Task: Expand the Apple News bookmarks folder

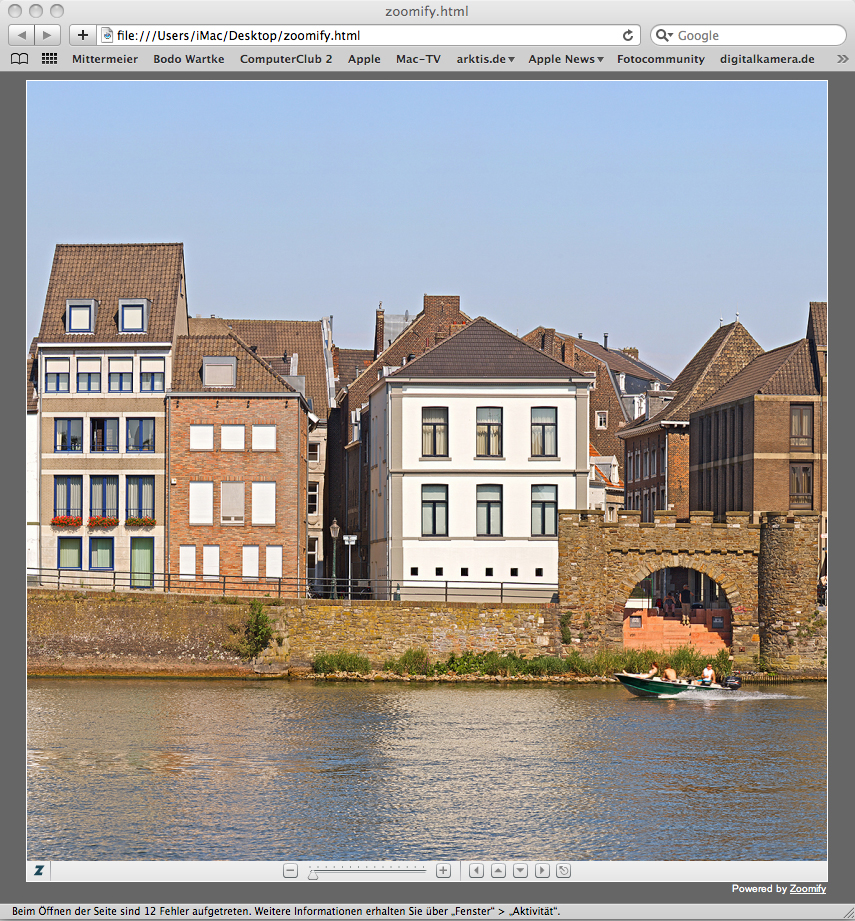Action: pyautogui.click(x=565, y=59)
